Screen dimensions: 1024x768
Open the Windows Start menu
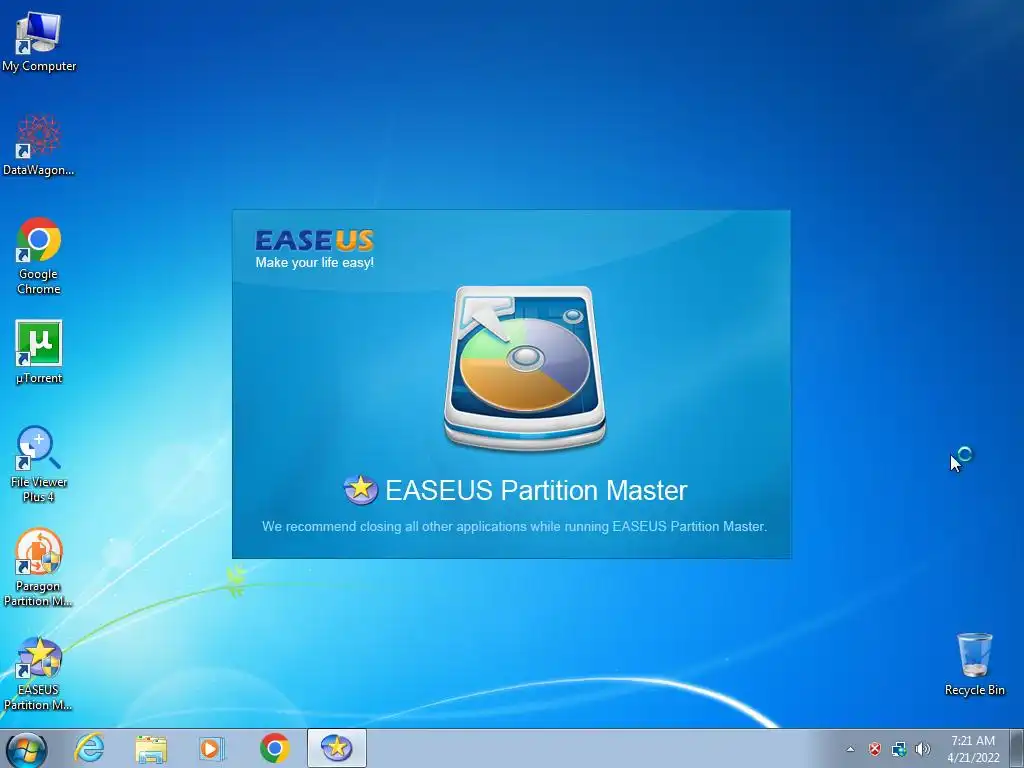[x=27, y=749]
